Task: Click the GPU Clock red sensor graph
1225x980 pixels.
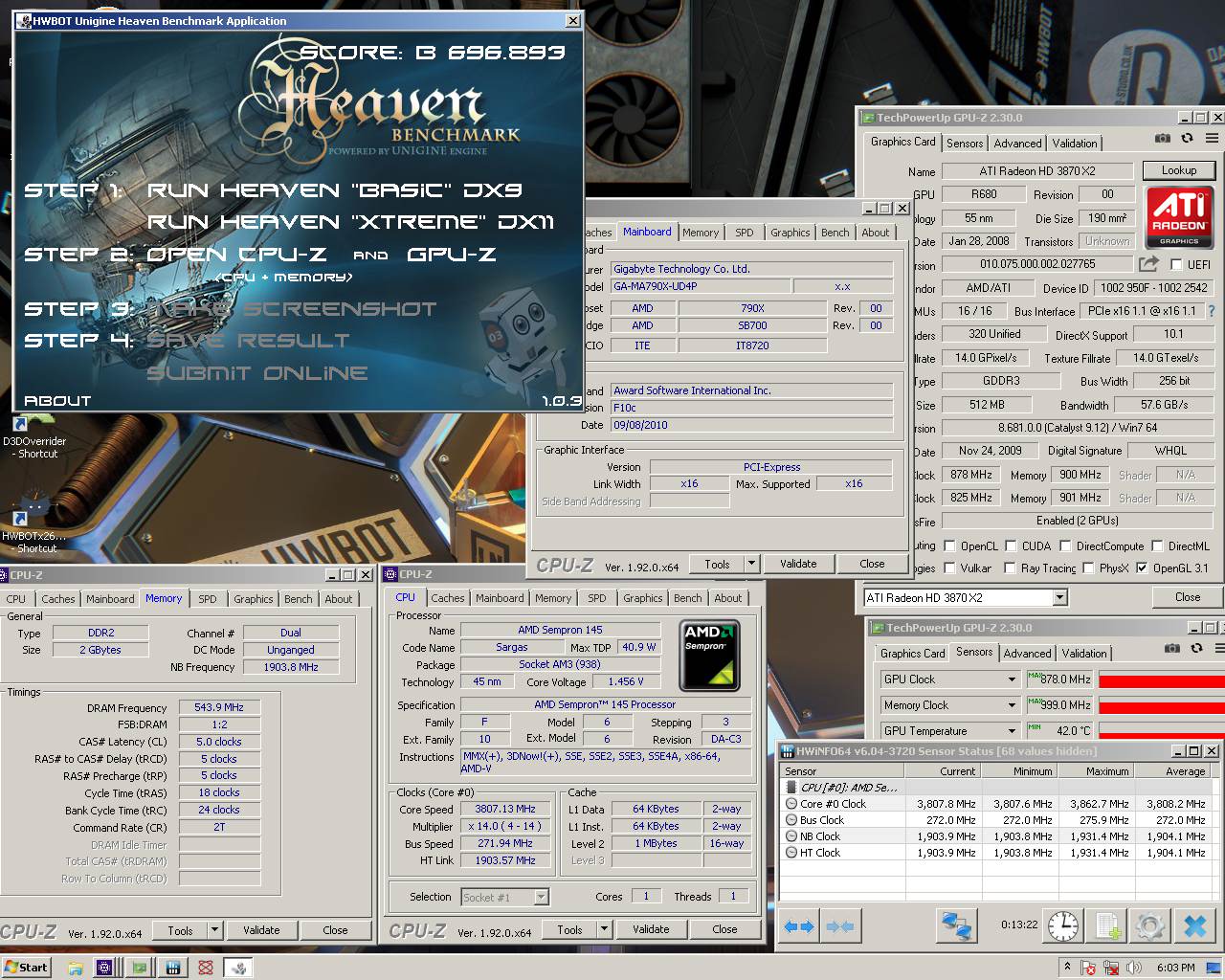Action: click(1161, 679)
